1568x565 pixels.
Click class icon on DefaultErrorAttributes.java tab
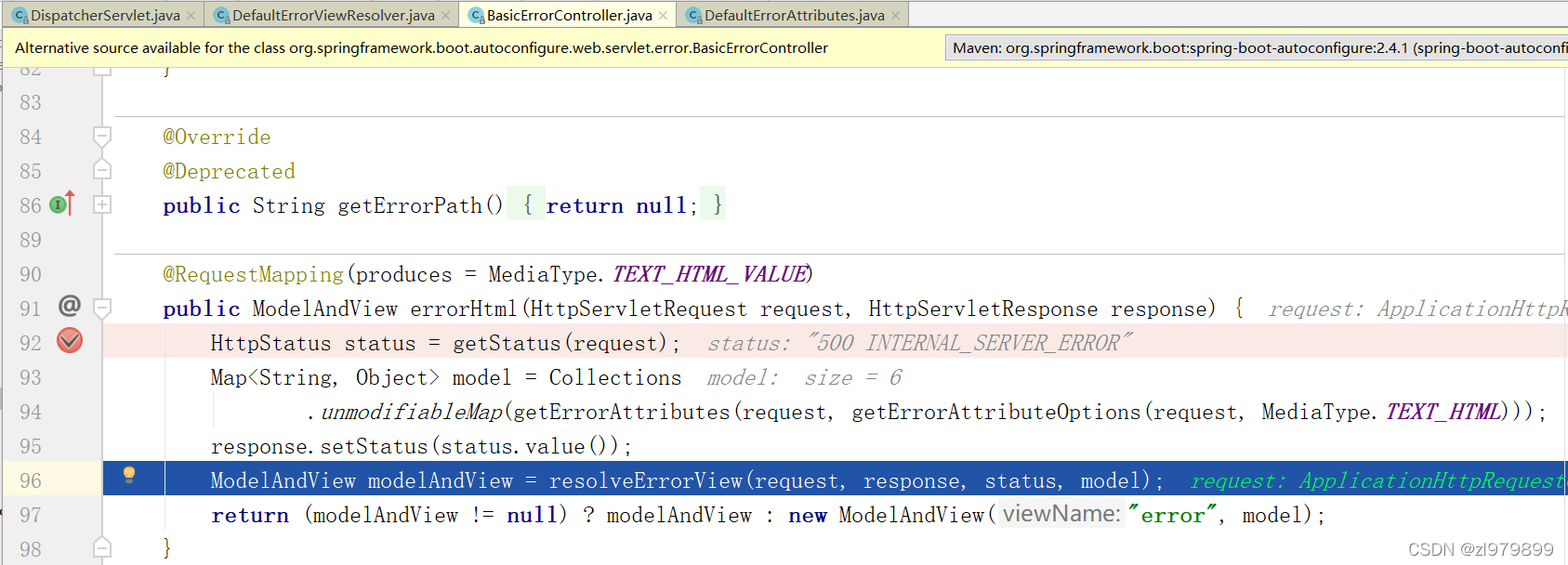(x=694, y=15)
